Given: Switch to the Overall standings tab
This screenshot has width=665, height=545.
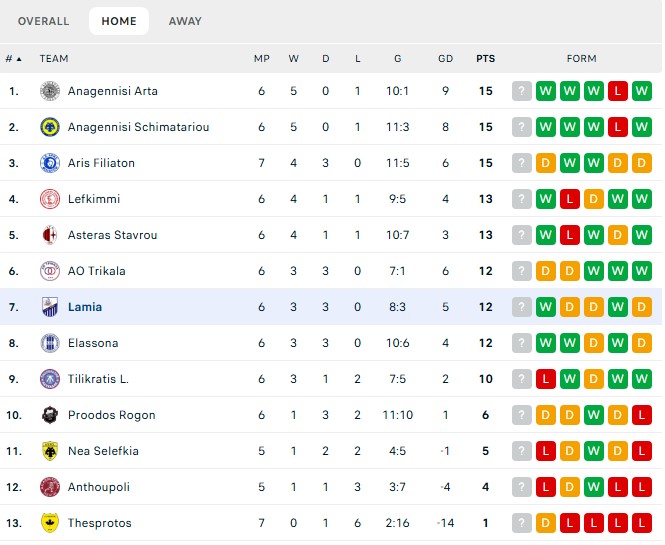Looking at the screenshot, I should click(44, 21).
